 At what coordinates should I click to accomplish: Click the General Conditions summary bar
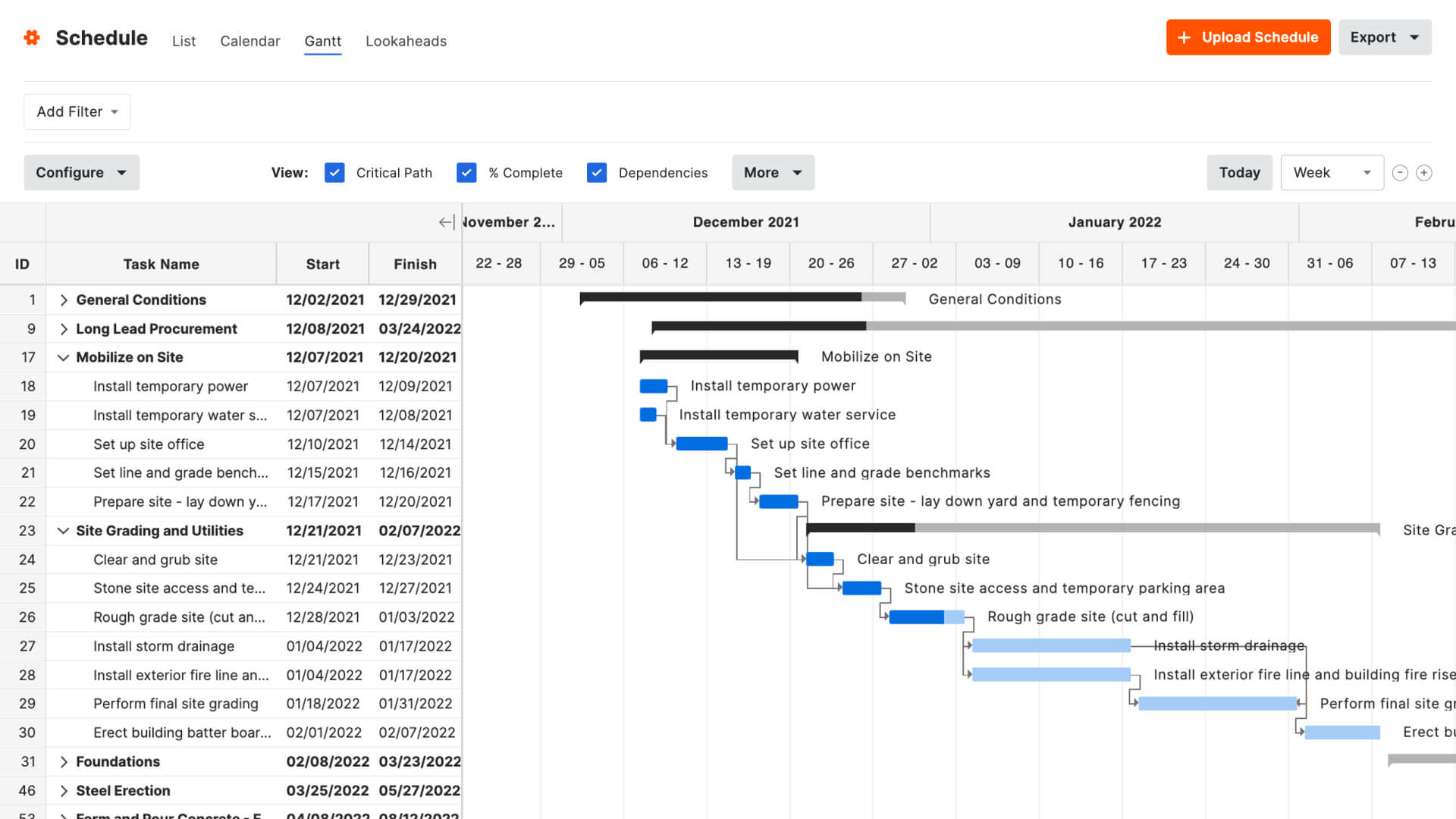tap(742, 298)
